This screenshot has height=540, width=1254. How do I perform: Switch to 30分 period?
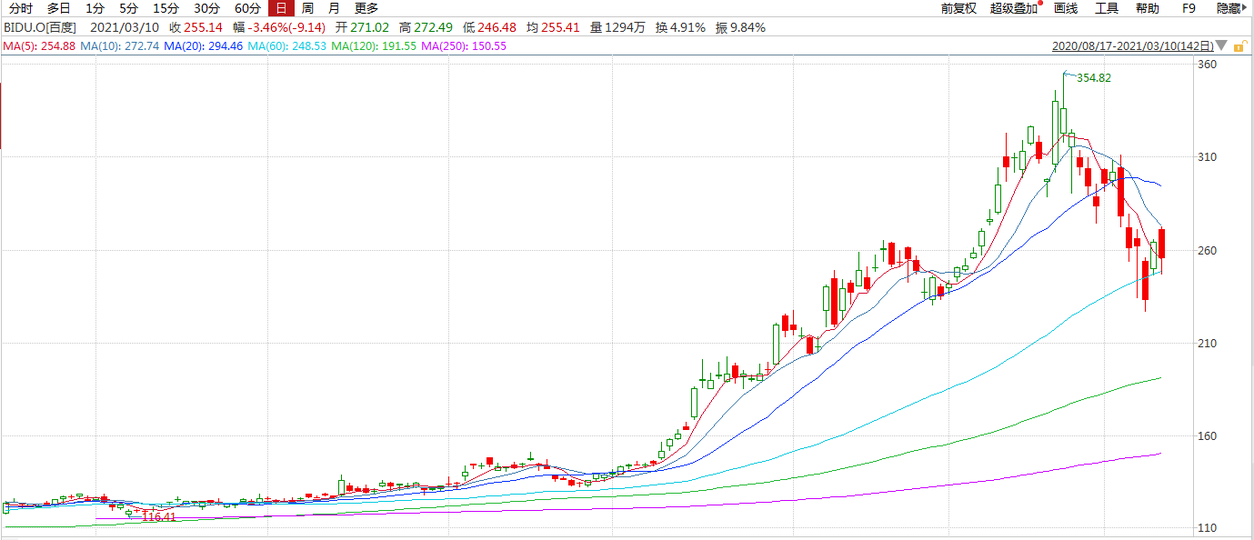point(206,8)
